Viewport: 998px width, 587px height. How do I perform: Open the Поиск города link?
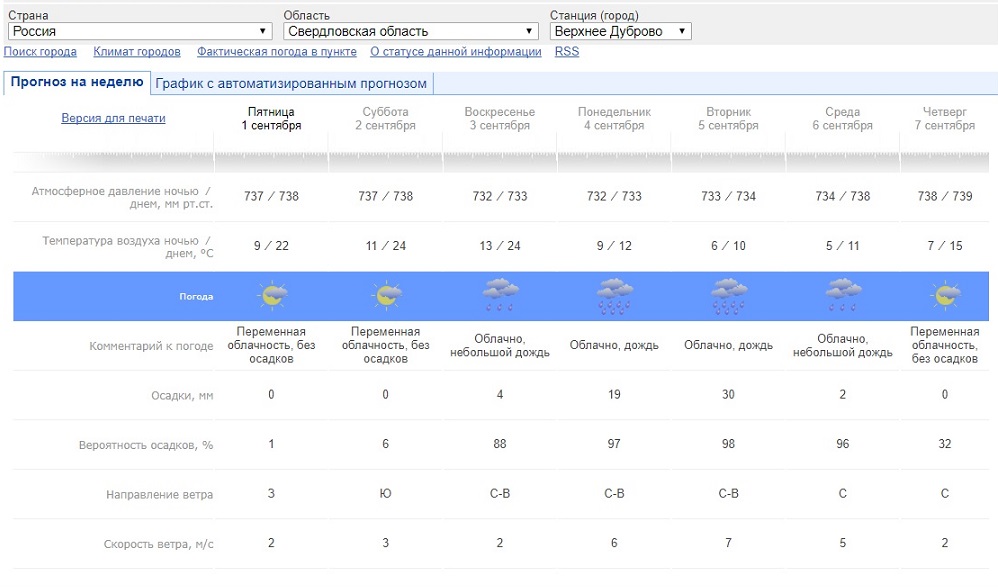pos(40,52)
